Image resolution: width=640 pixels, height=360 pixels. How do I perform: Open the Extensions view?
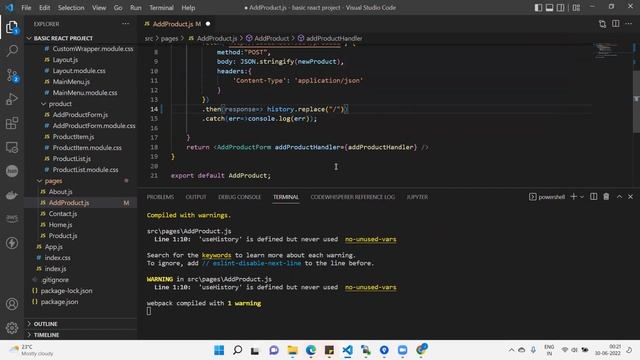[x=12, y=123]
